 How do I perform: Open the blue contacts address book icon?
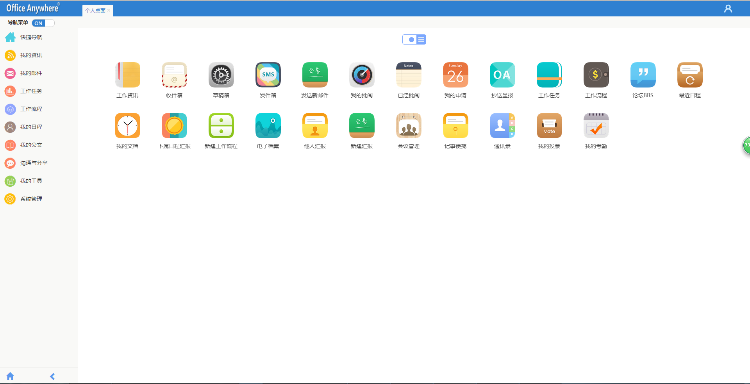(x=502, y=125)
